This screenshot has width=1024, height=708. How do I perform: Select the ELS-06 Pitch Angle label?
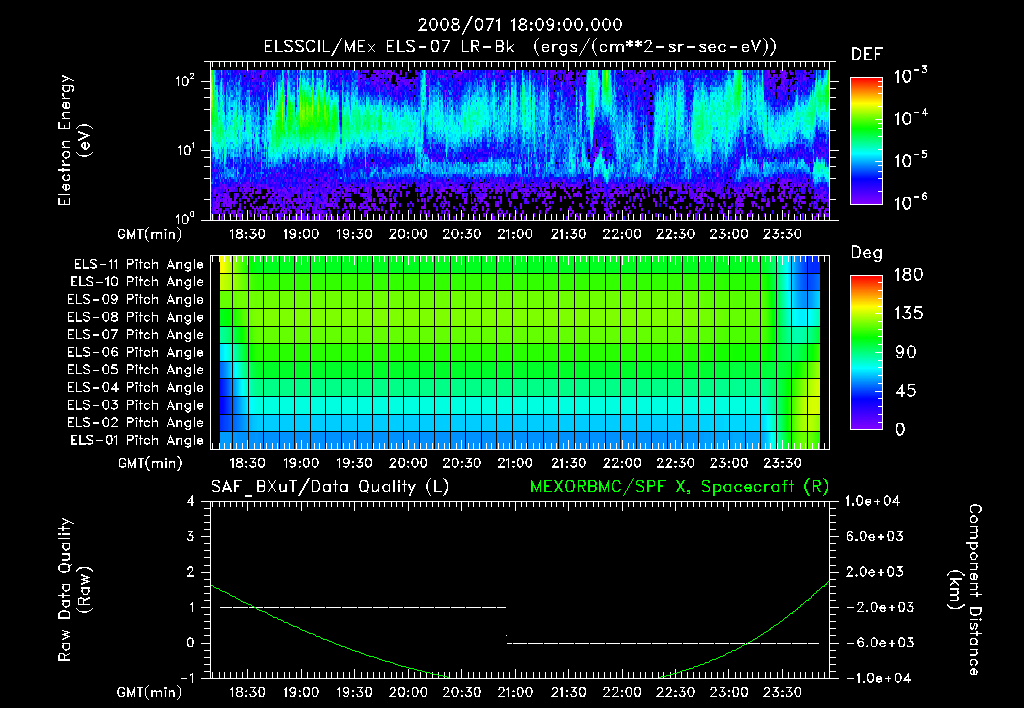[x=136, y=353]
